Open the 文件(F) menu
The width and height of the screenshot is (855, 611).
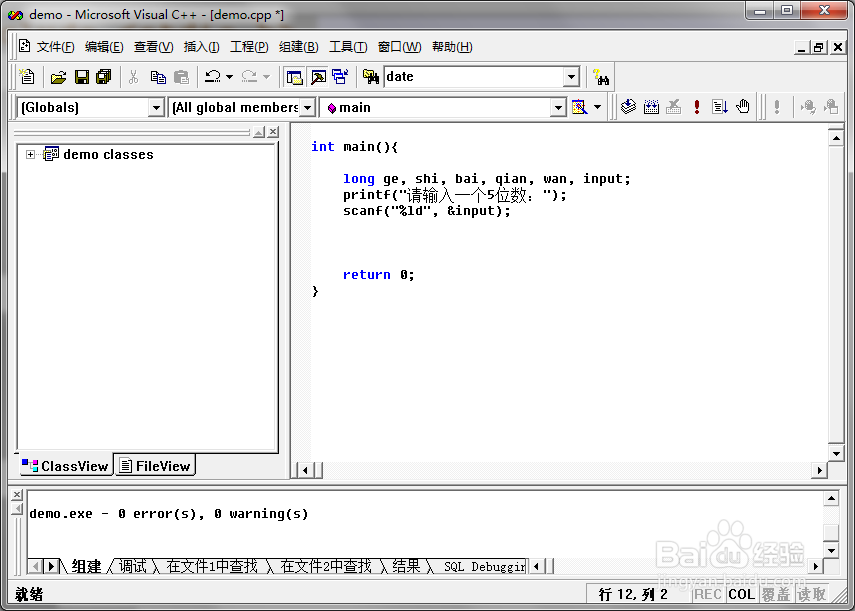click(x=55, y=47)
